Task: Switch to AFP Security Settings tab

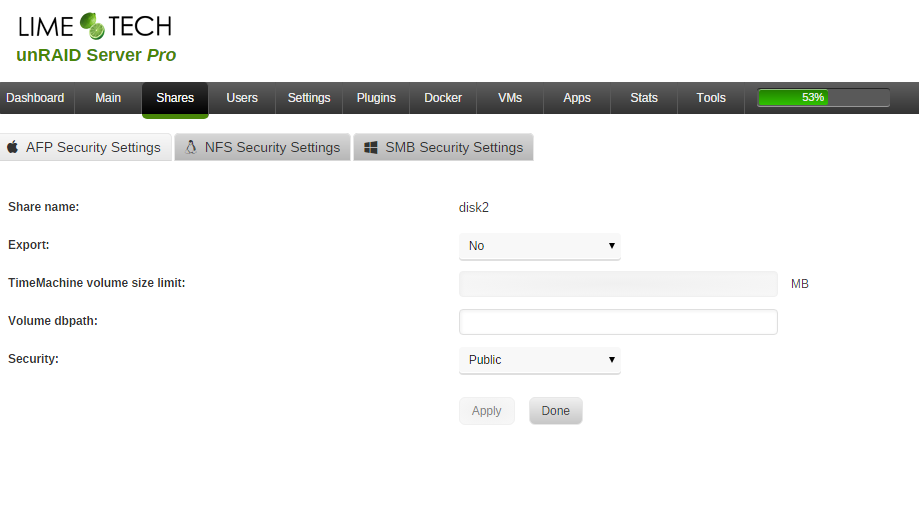Action: (x=86, y=147)
